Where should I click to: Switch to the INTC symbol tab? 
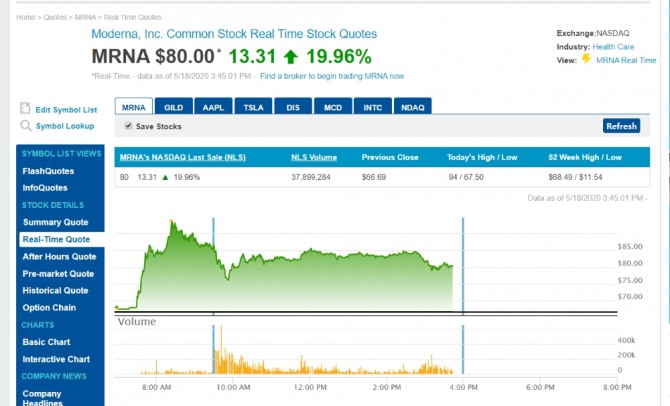[x=373, y=107]
